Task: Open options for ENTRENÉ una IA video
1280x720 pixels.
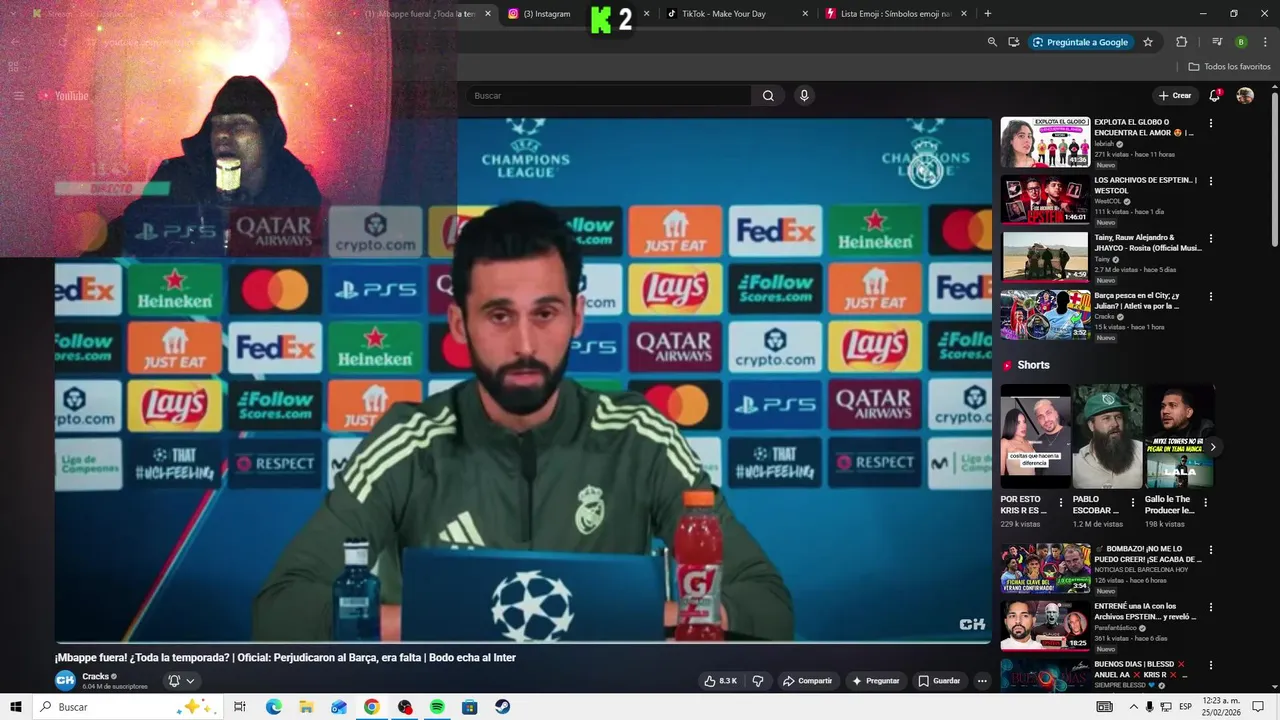Action: [1211, 608]
